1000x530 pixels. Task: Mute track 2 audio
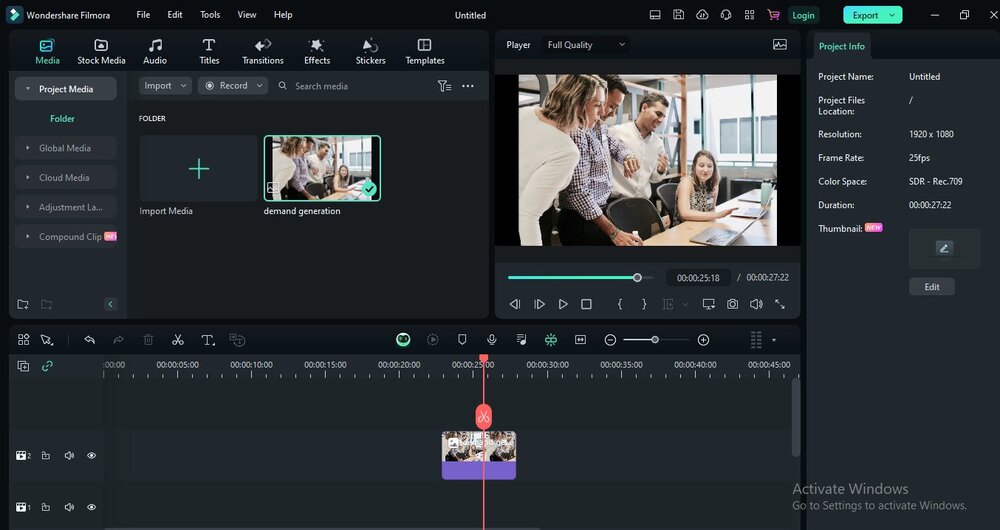[69, 455]
